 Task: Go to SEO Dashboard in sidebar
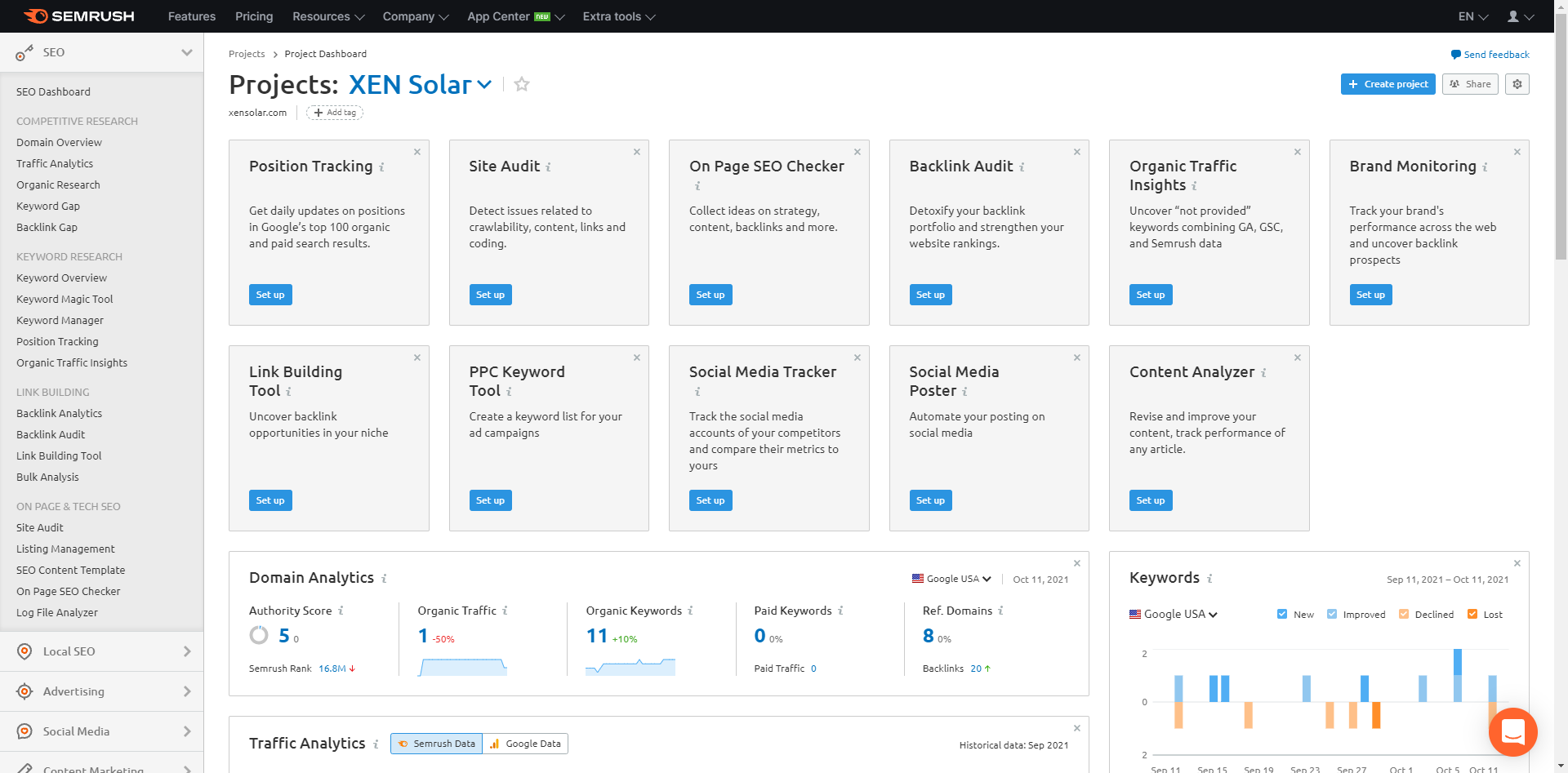53,91
